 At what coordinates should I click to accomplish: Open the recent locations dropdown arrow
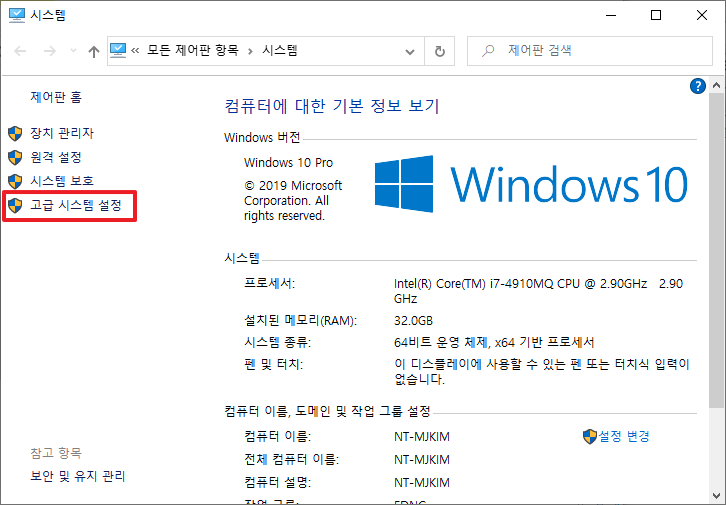(x=71, y=51)
